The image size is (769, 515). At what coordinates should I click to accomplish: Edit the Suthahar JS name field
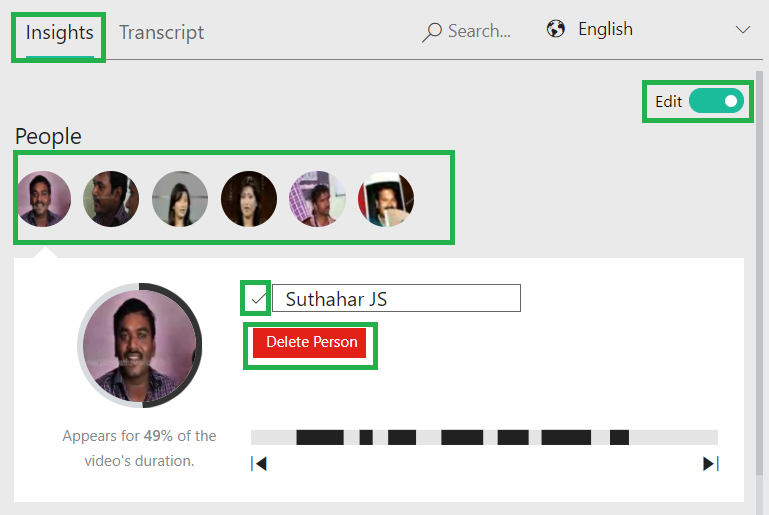tap(396, 298)
